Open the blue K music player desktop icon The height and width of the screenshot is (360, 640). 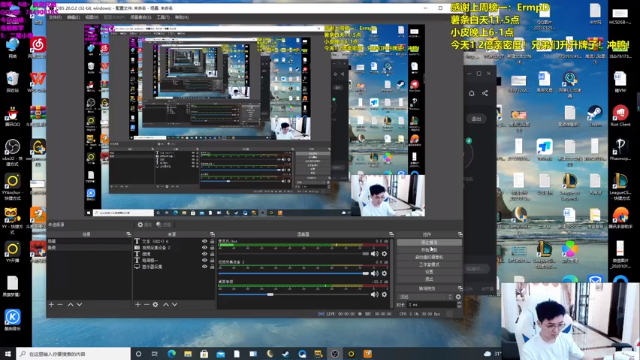click(x=12, y=320)
